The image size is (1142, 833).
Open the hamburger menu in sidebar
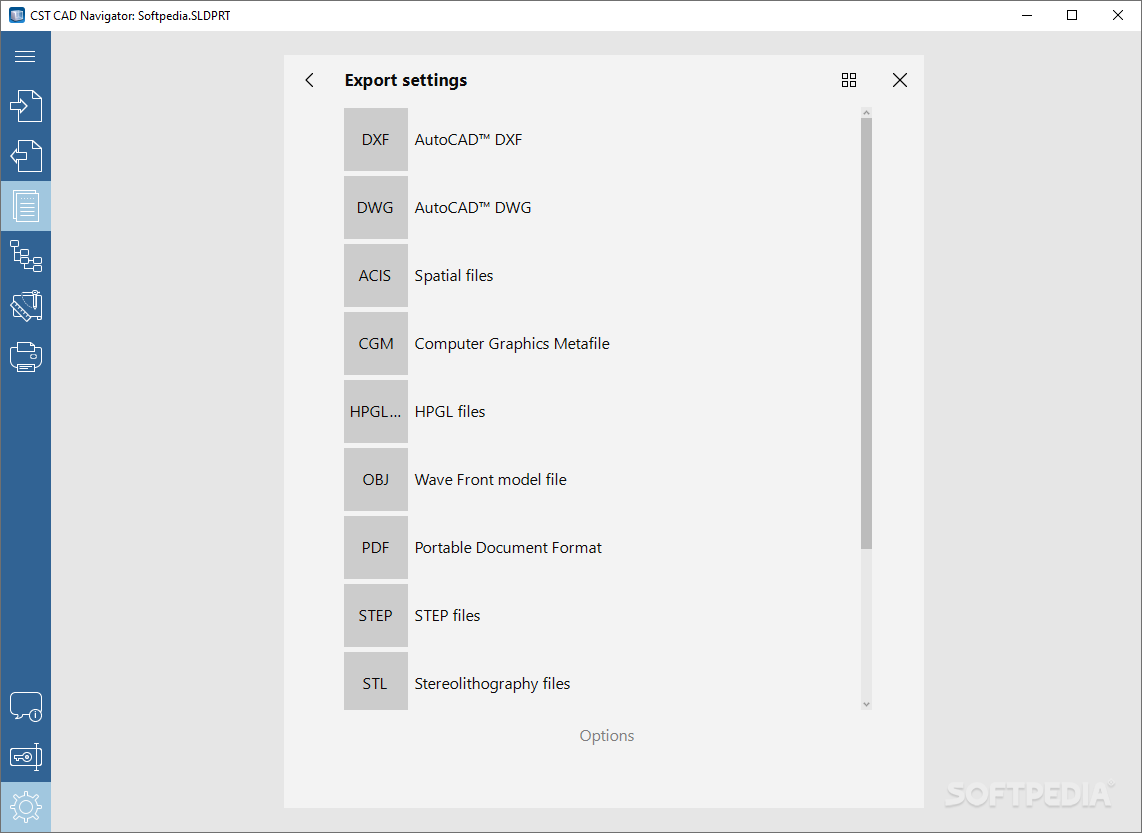click(25, 56)
